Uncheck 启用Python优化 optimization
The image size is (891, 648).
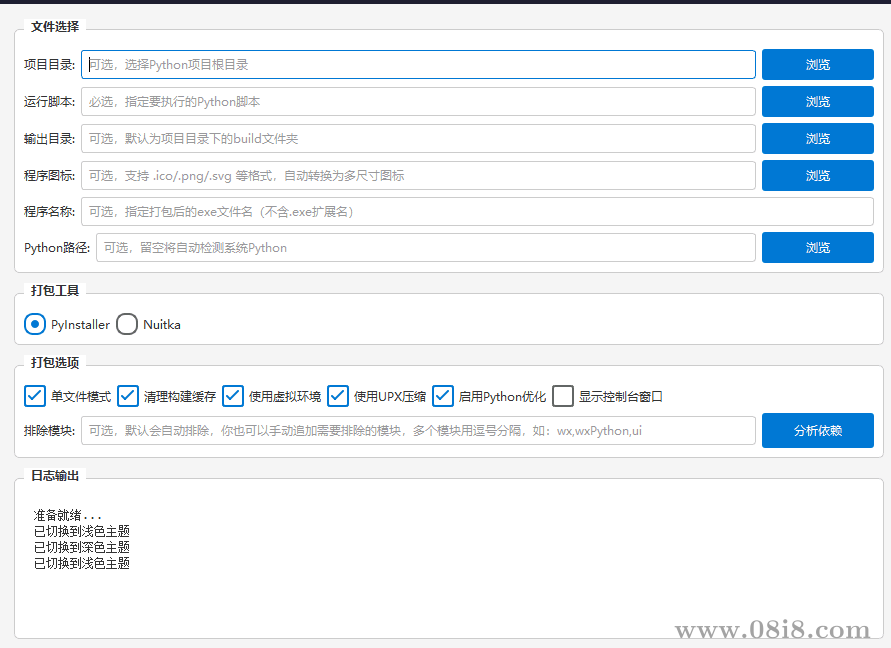click(442, 396)
